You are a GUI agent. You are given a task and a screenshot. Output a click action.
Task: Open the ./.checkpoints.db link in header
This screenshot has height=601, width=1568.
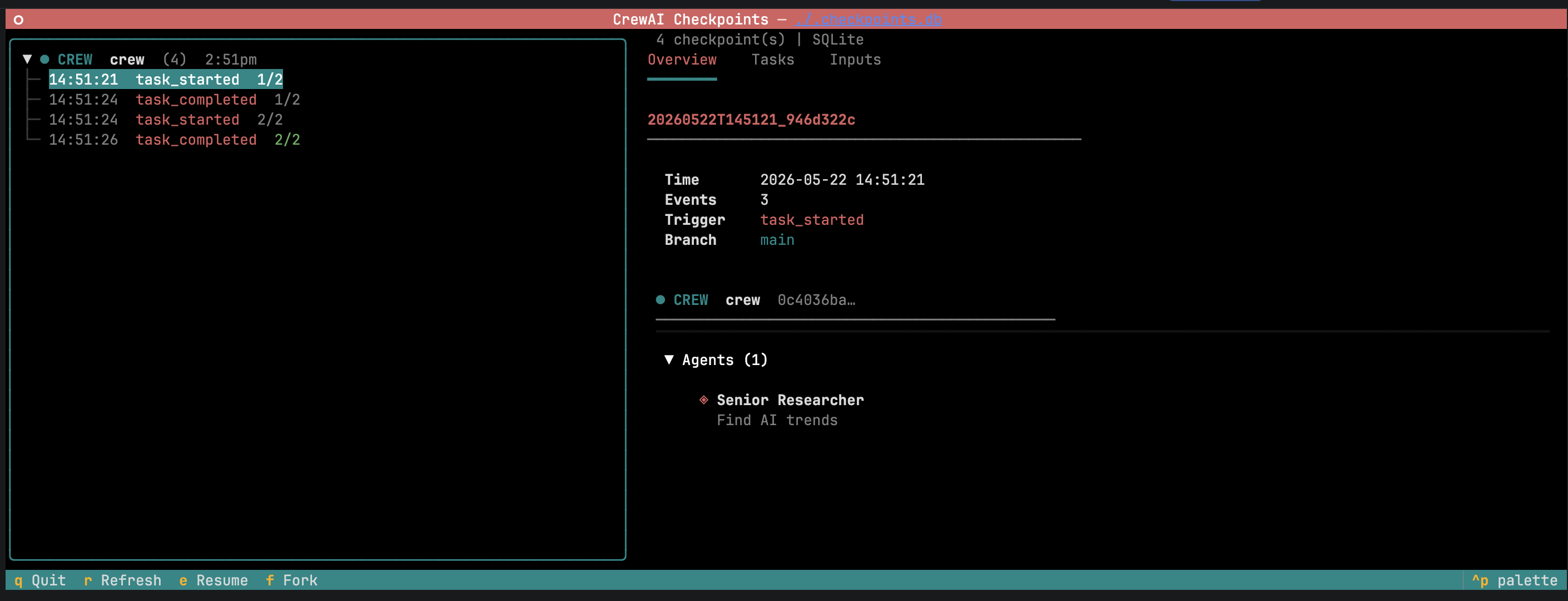(x=869, y=19)
